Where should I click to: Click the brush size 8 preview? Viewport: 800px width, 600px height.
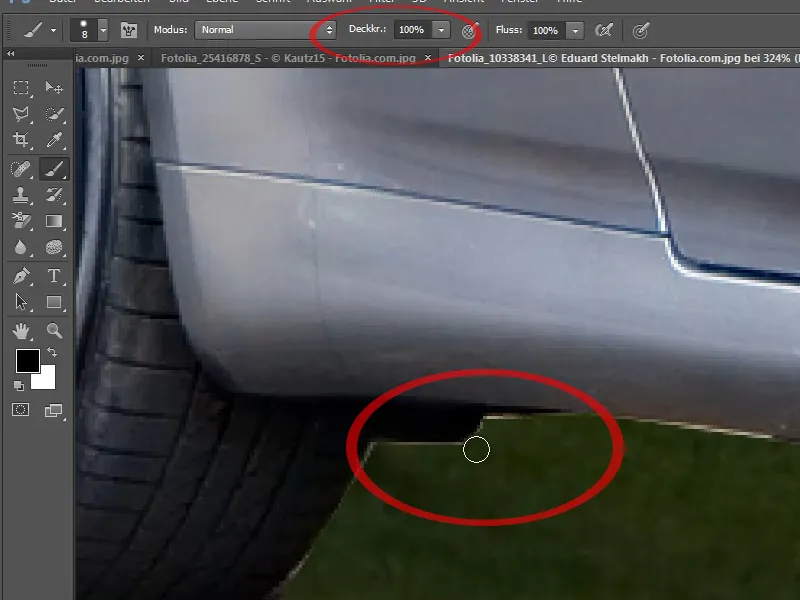click(x=84, y=30)
